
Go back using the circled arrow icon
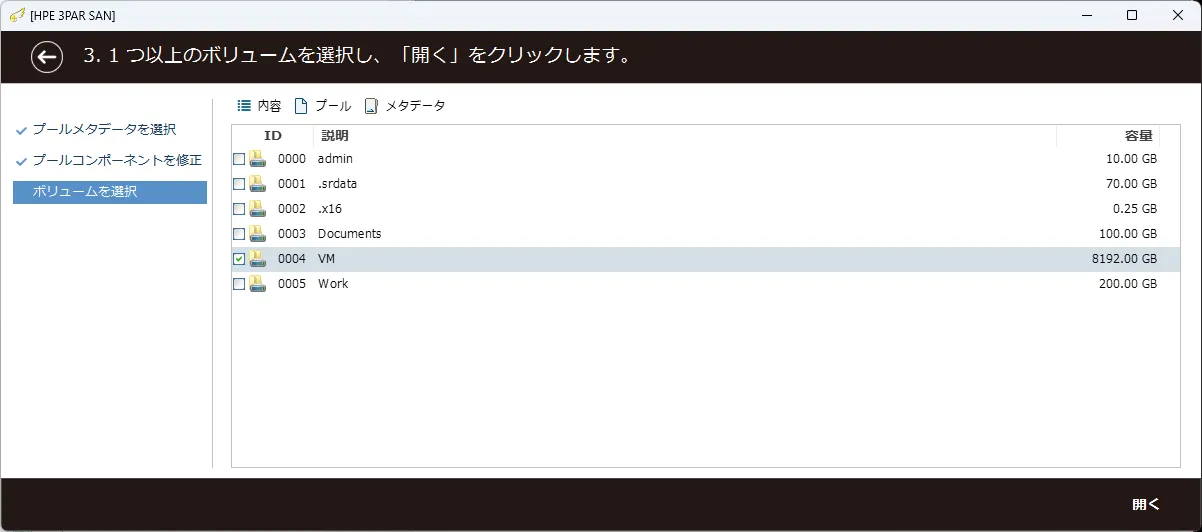click(47, 57)
